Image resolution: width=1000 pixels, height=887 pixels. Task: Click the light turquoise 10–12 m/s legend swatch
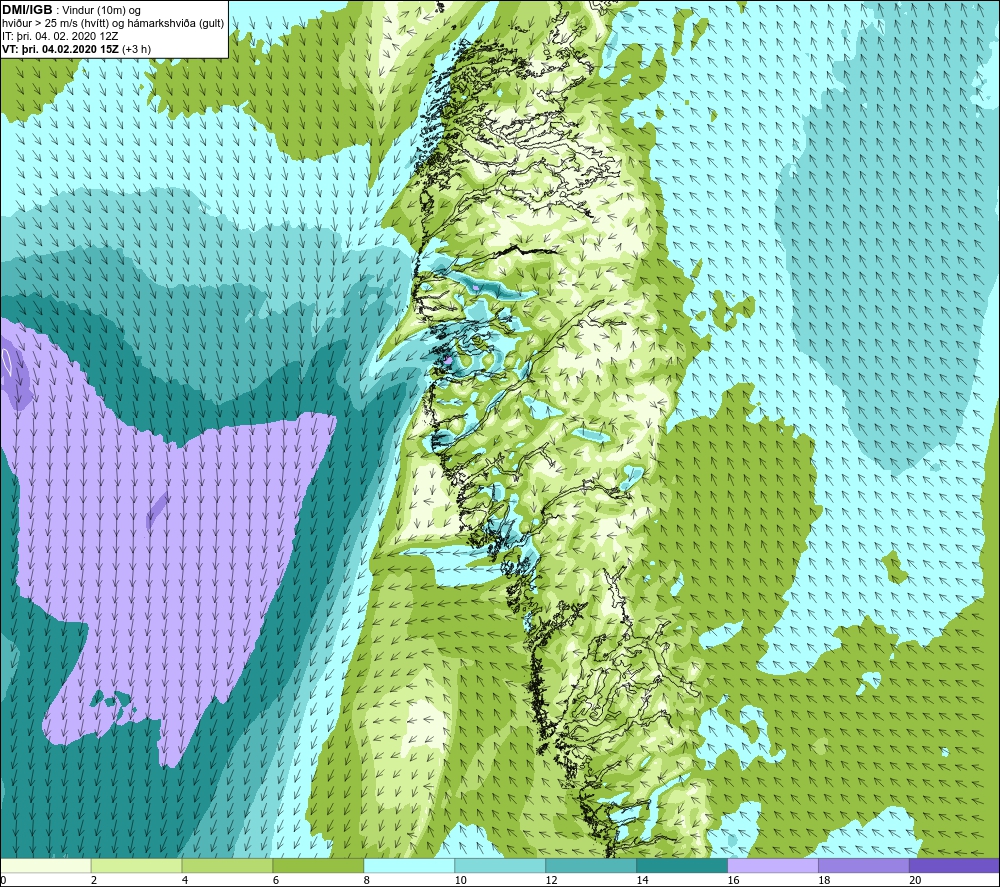pos(500,865)
